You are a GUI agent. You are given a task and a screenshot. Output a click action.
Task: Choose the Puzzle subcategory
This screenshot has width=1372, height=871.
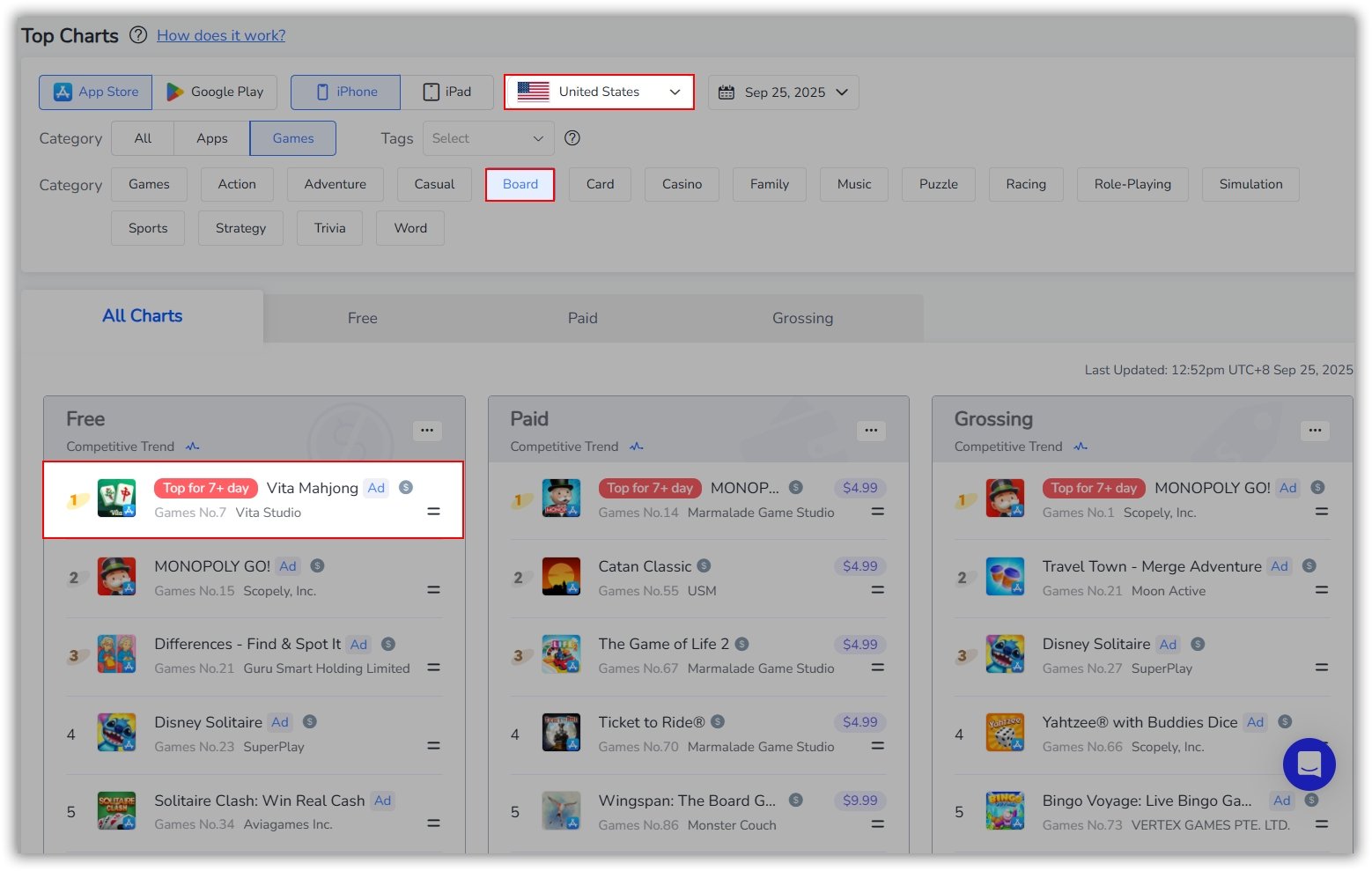click(x=938, y=184)
